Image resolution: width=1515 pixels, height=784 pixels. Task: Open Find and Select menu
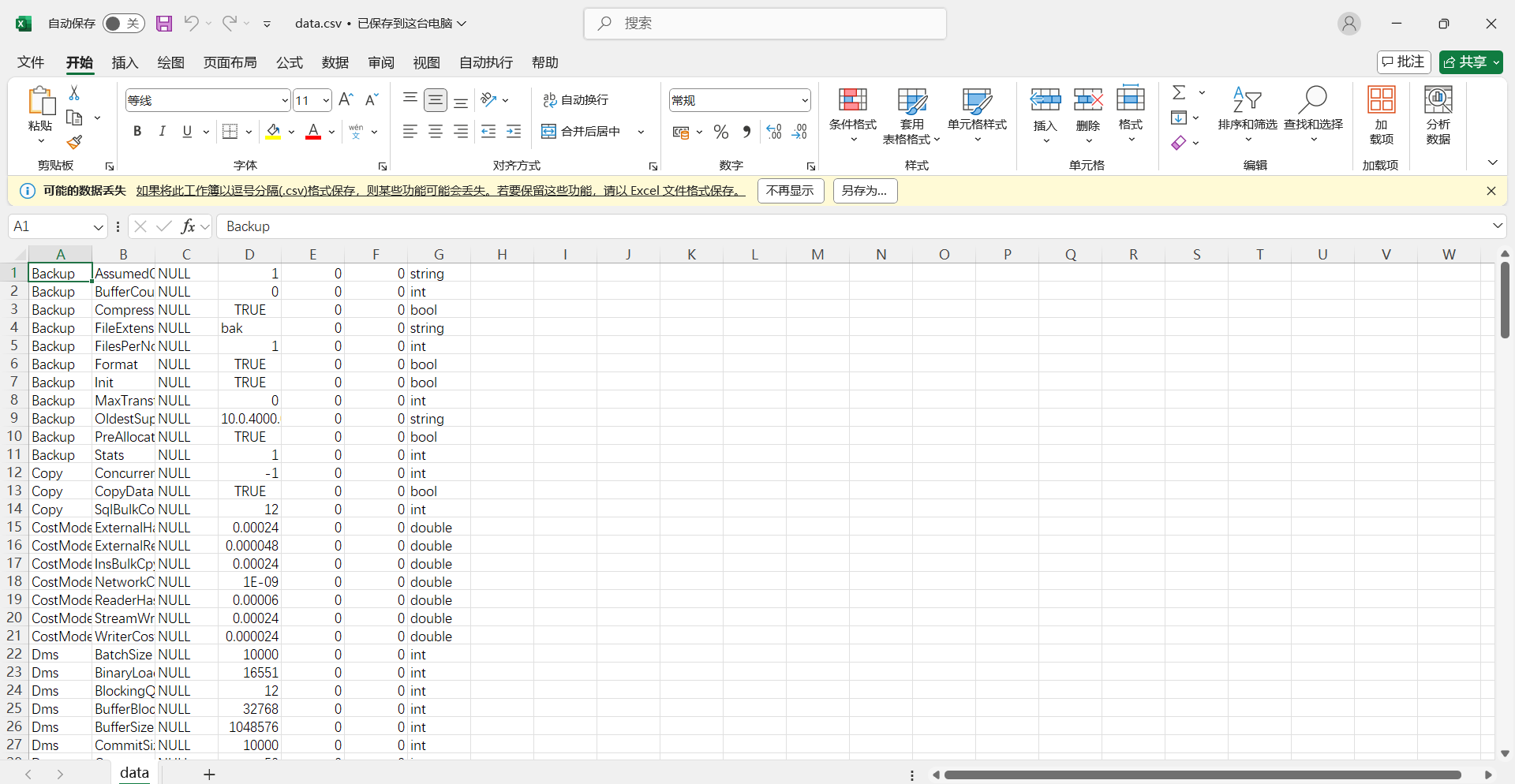coord(1314,115)
